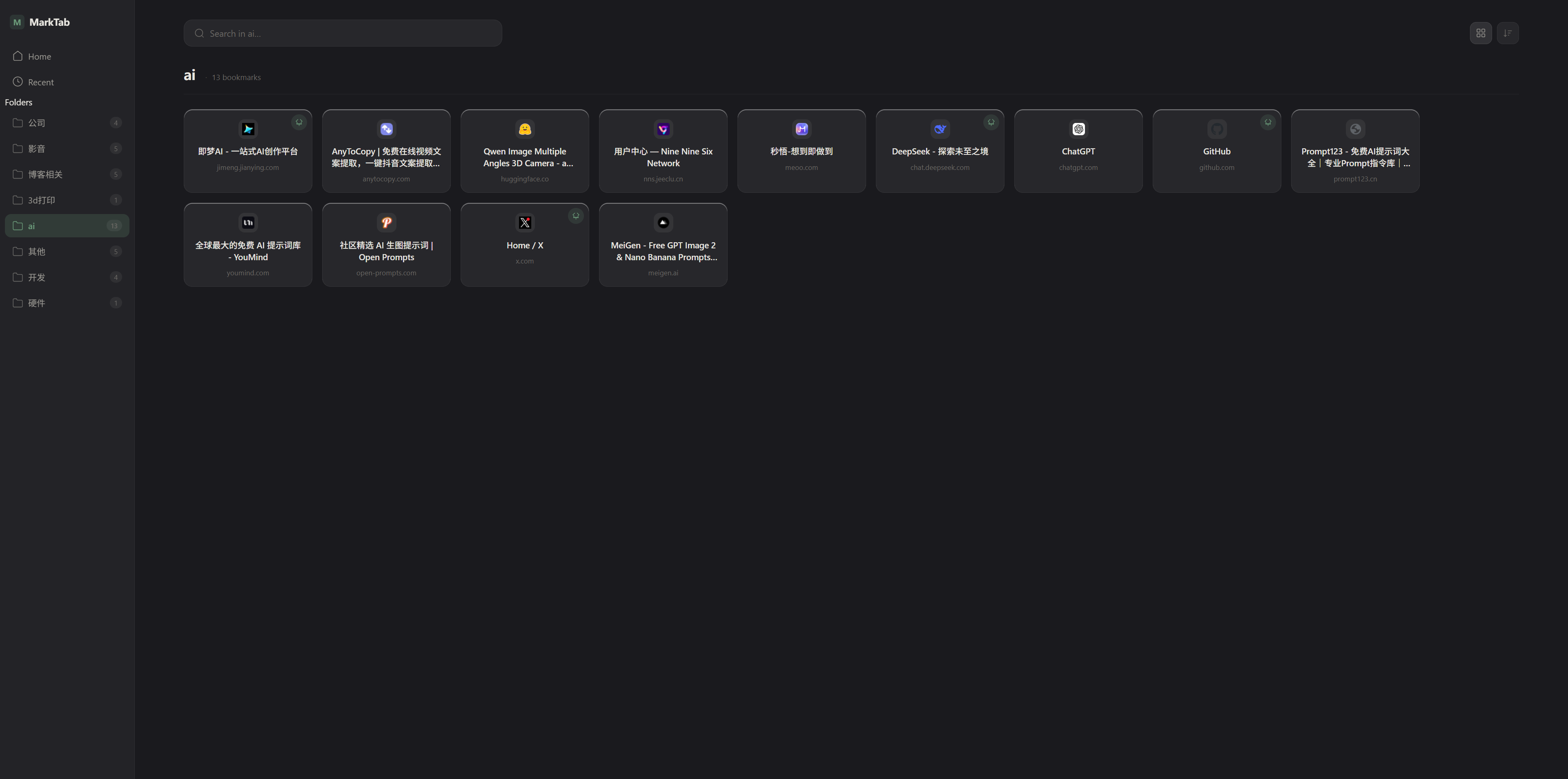Switch to grid view layout icon
The width and height of the screenshot is (1568, 779).
pos(1480,33)
